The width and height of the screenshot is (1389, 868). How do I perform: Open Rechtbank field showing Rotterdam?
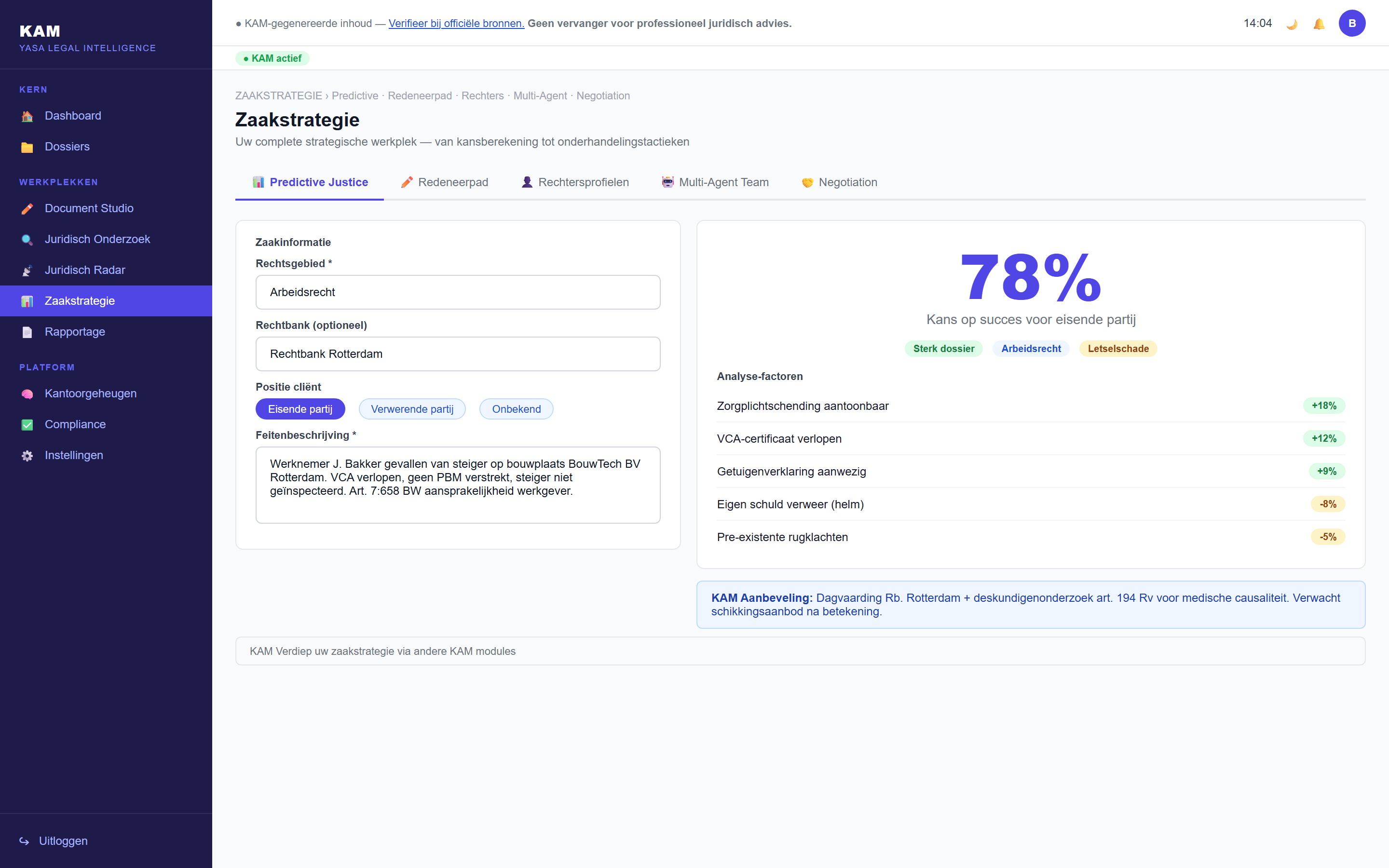pyautogui.click(x=457, y=354)
